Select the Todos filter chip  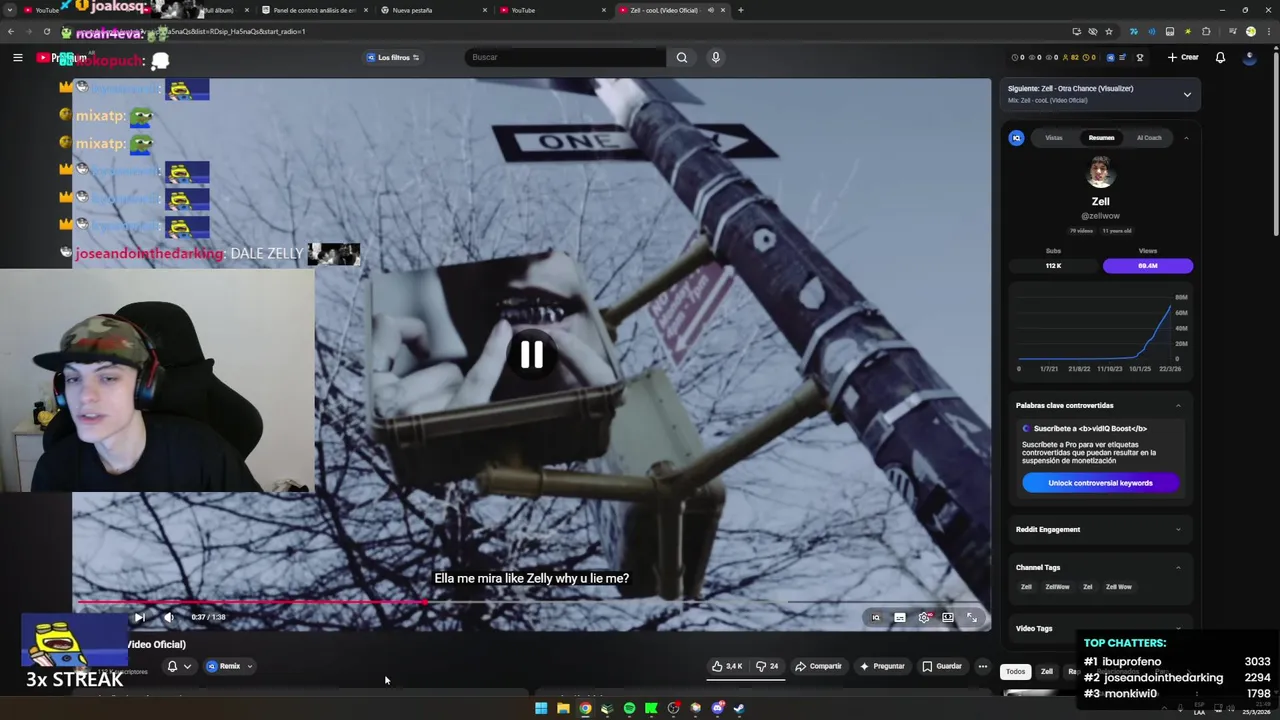pos(1015,672)
